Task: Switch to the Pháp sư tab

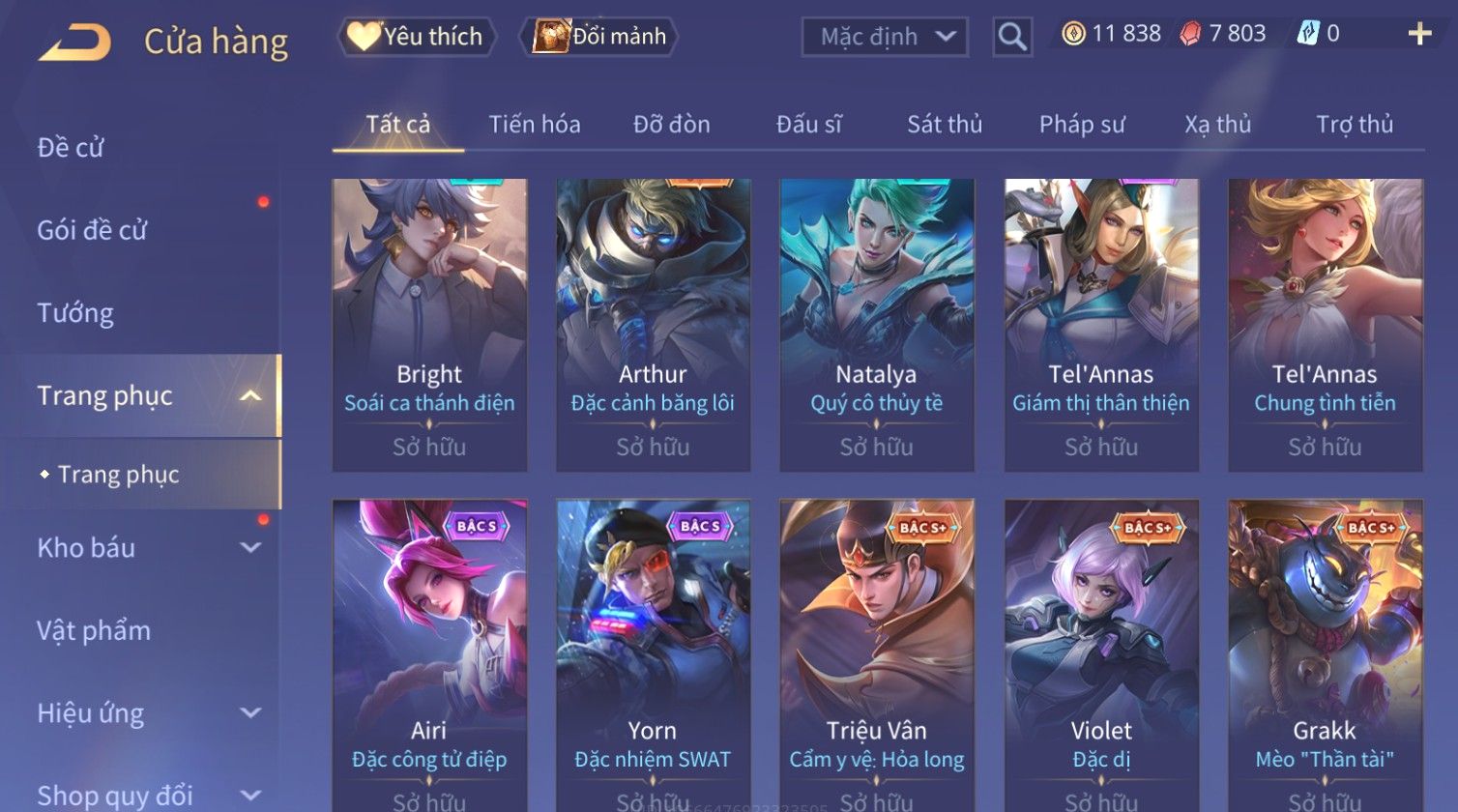Action: tap(1082, 125)
